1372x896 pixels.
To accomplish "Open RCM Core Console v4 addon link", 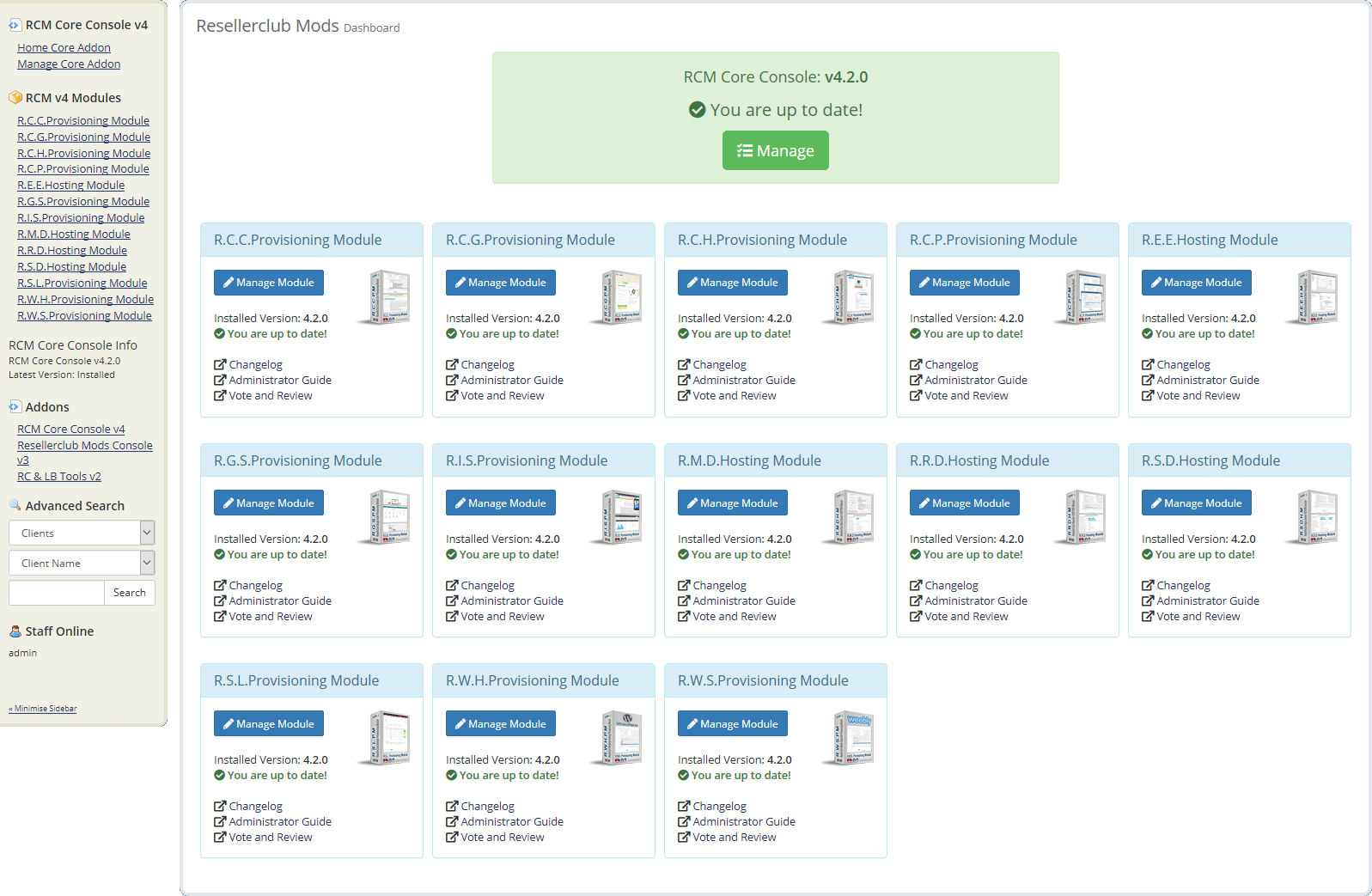I will (71, 430).
